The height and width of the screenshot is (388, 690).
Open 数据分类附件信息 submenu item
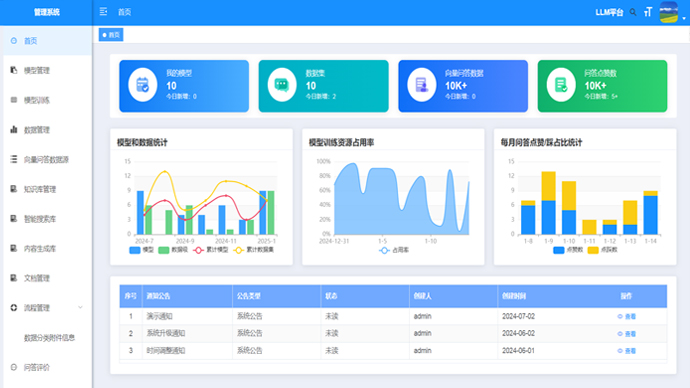pyautogui.click(x=48, y=338)
